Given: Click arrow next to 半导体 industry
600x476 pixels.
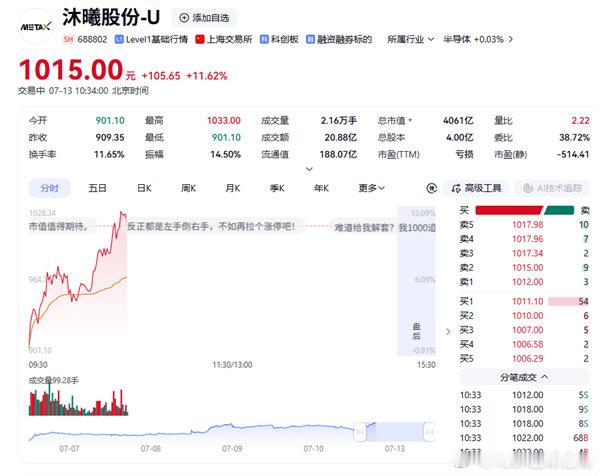Looking at the screenshot, I should (510, 39).
